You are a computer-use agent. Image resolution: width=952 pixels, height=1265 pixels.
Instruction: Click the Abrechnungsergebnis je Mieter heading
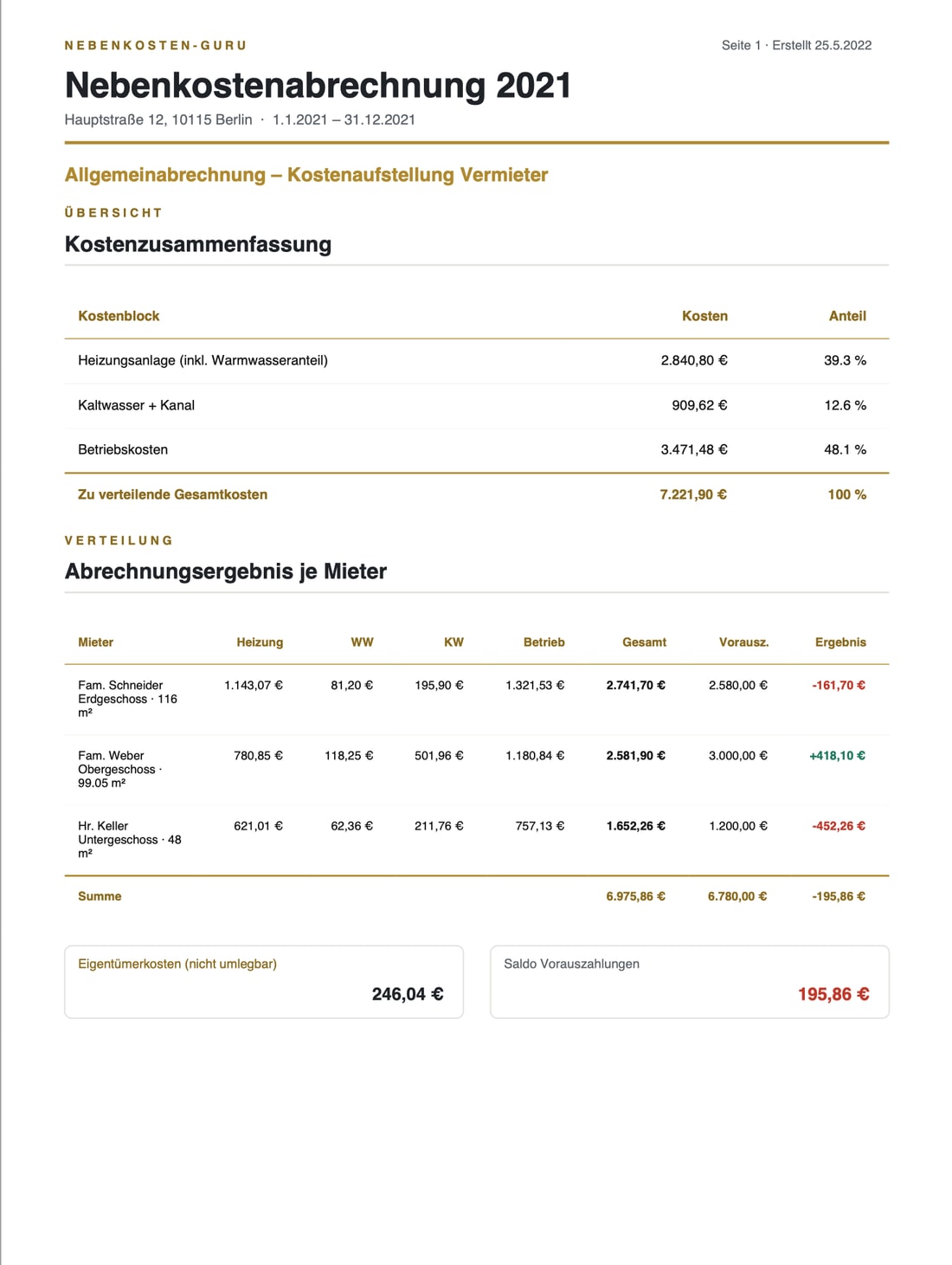coord(226,571)
